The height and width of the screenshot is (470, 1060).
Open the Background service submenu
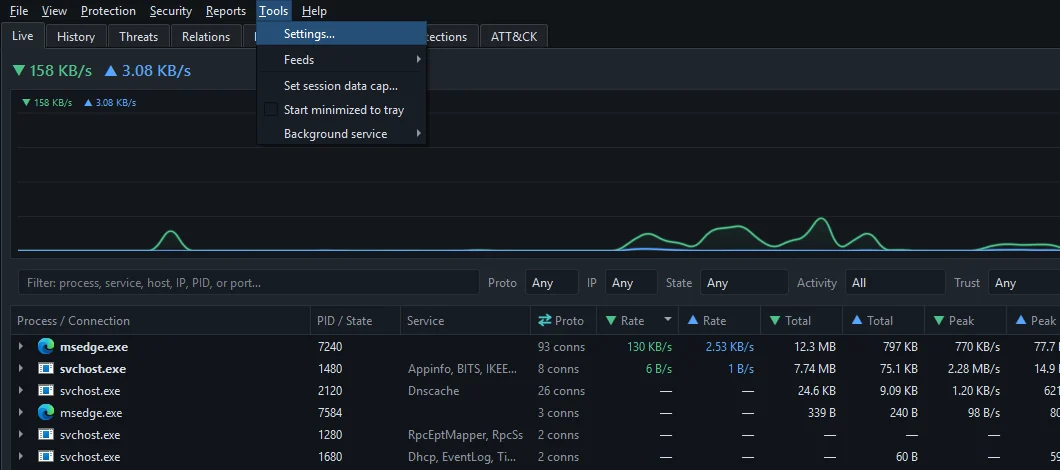(341, 134)
